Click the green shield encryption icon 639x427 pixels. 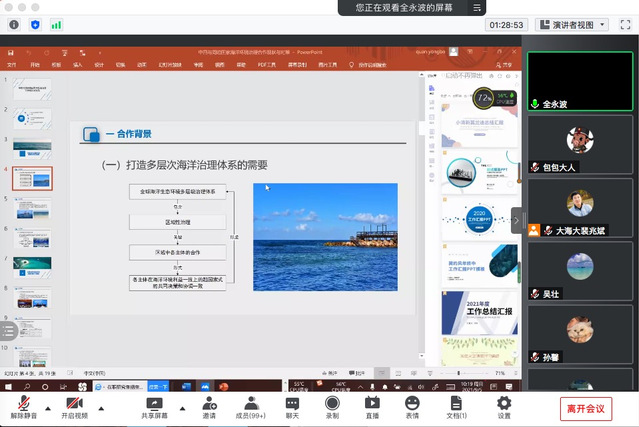(36, 24)
